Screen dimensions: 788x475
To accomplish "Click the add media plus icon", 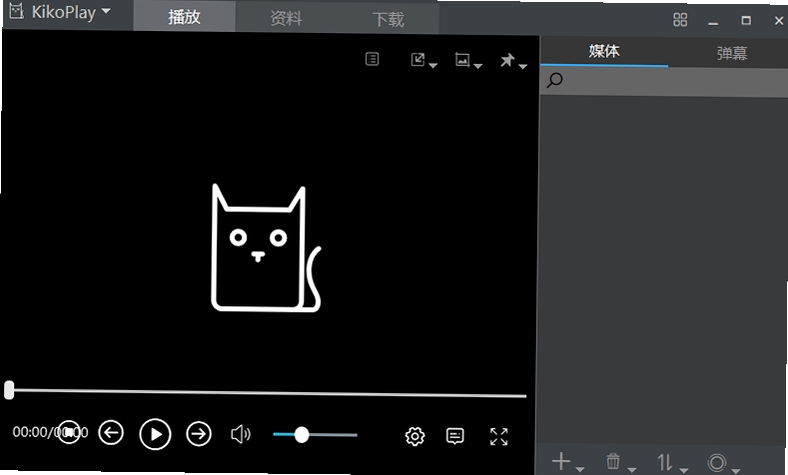I will pos(561,461).
